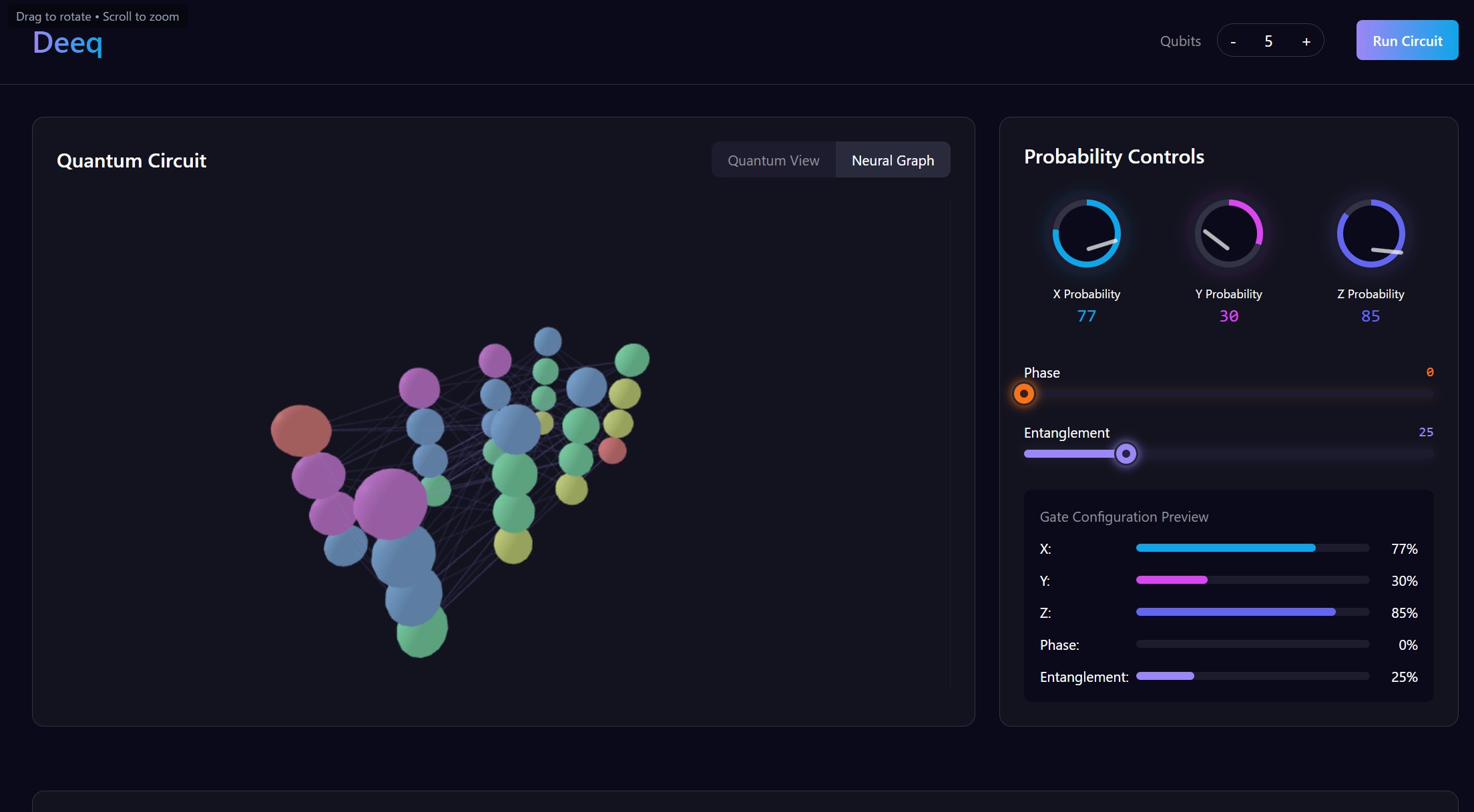Click the Z bar in Gate Preview
1474x812 pixels.
1252,612
